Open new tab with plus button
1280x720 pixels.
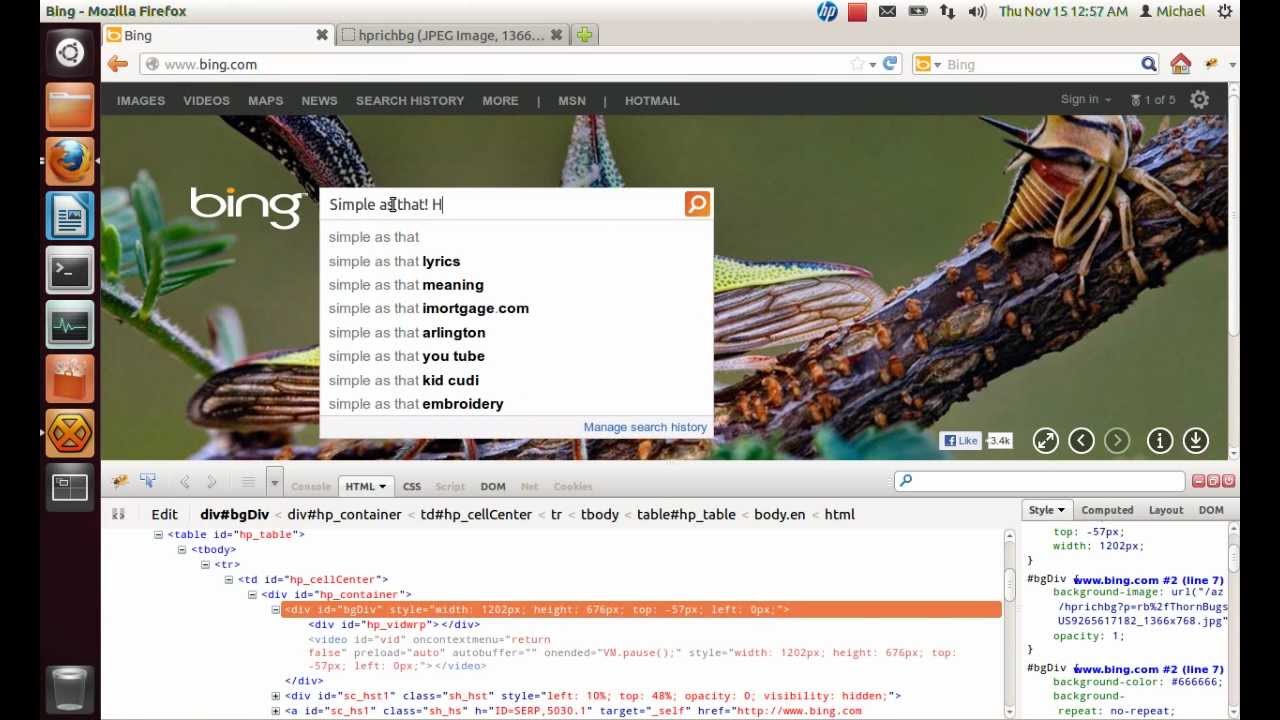[584, 35]
